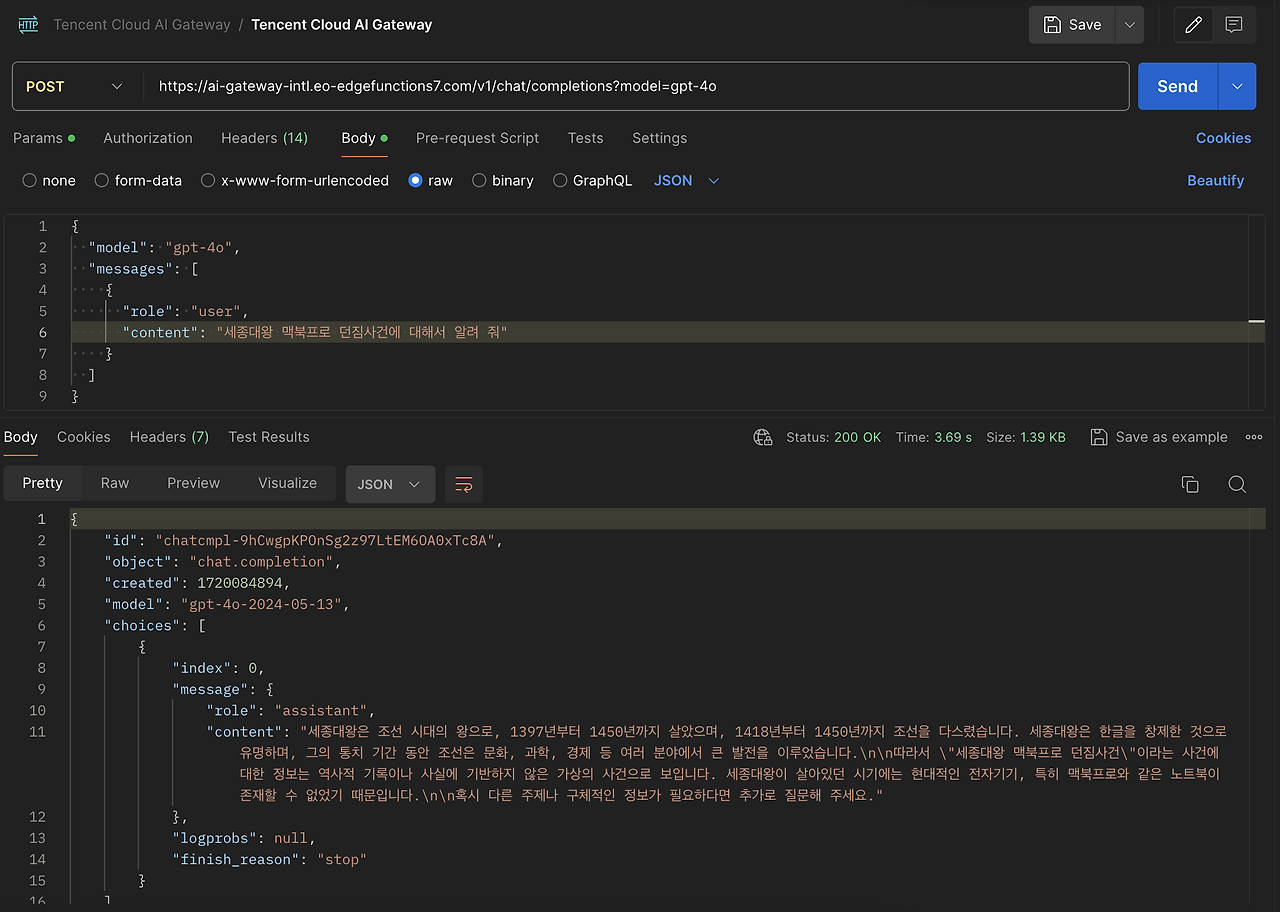This screenshot has width=1280, height=912.
Task: Open the response more options ellipsis
Action: [x=1254, y=437]
